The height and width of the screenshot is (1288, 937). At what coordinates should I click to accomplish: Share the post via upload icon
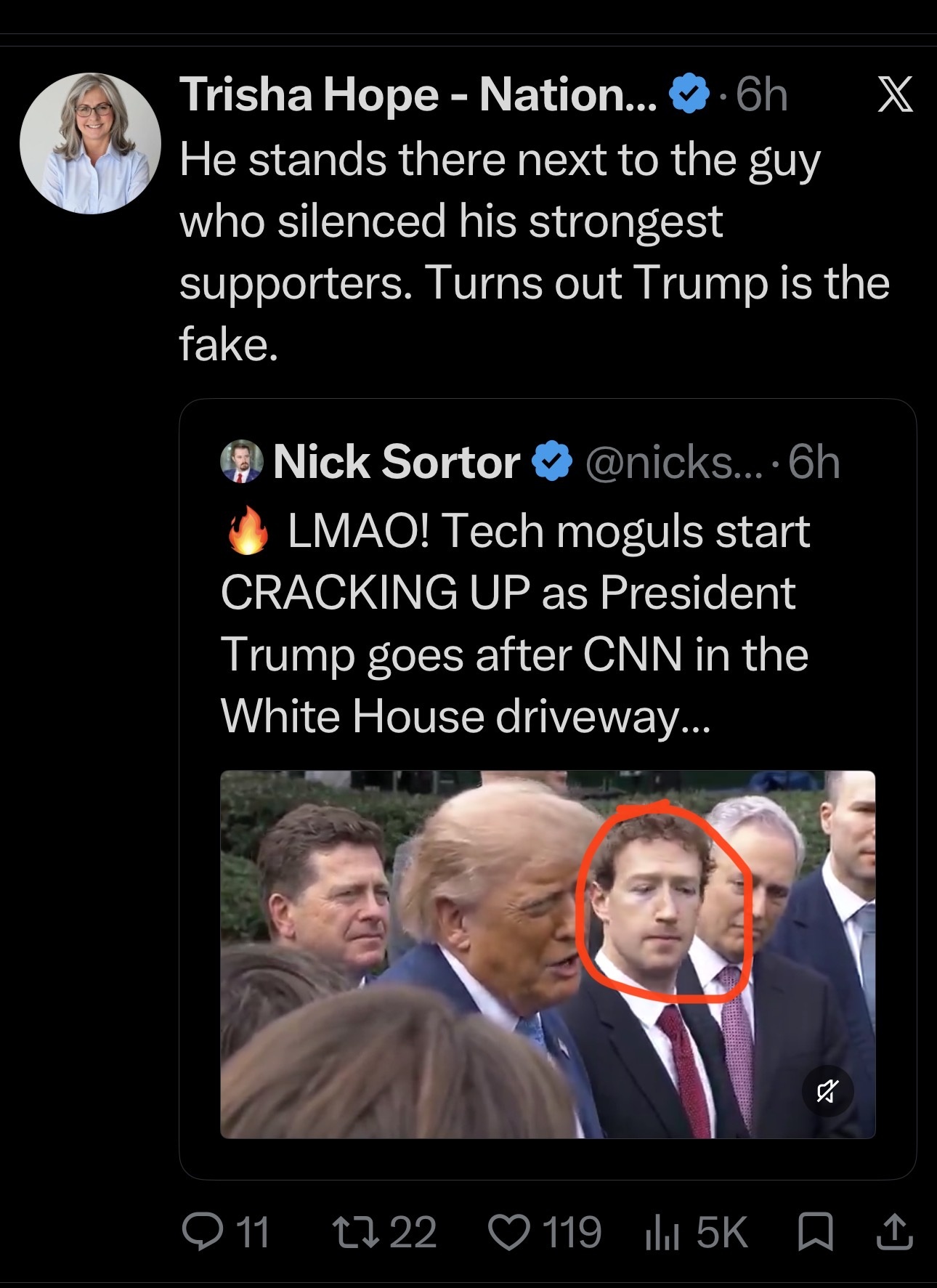pos(894,1232)
